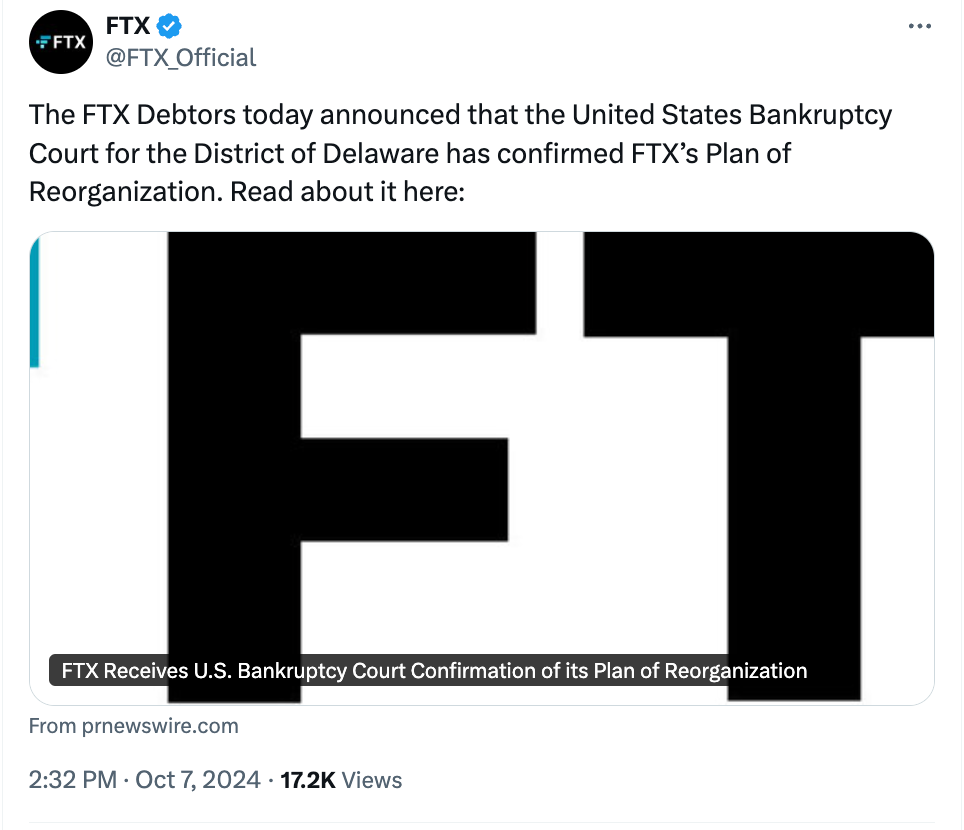
Task: Click the FTX logo text inside avatar
Action: coord(61,42)
